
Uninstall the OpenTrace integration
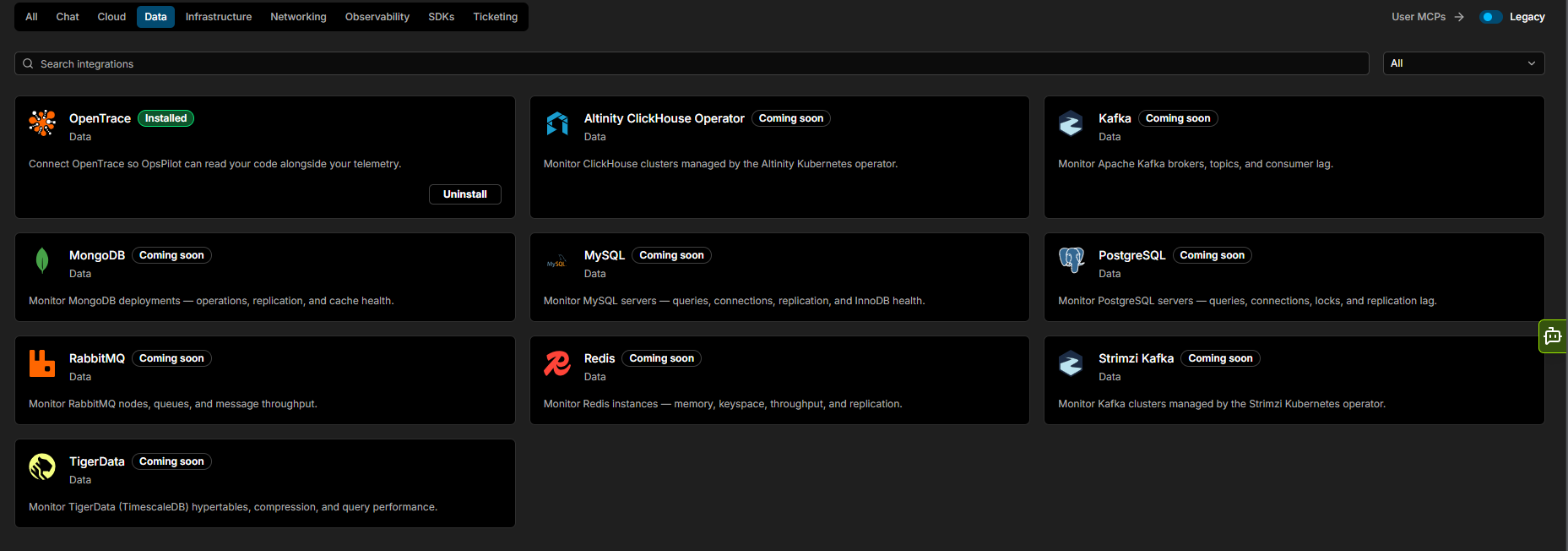[x=465, y=194]
